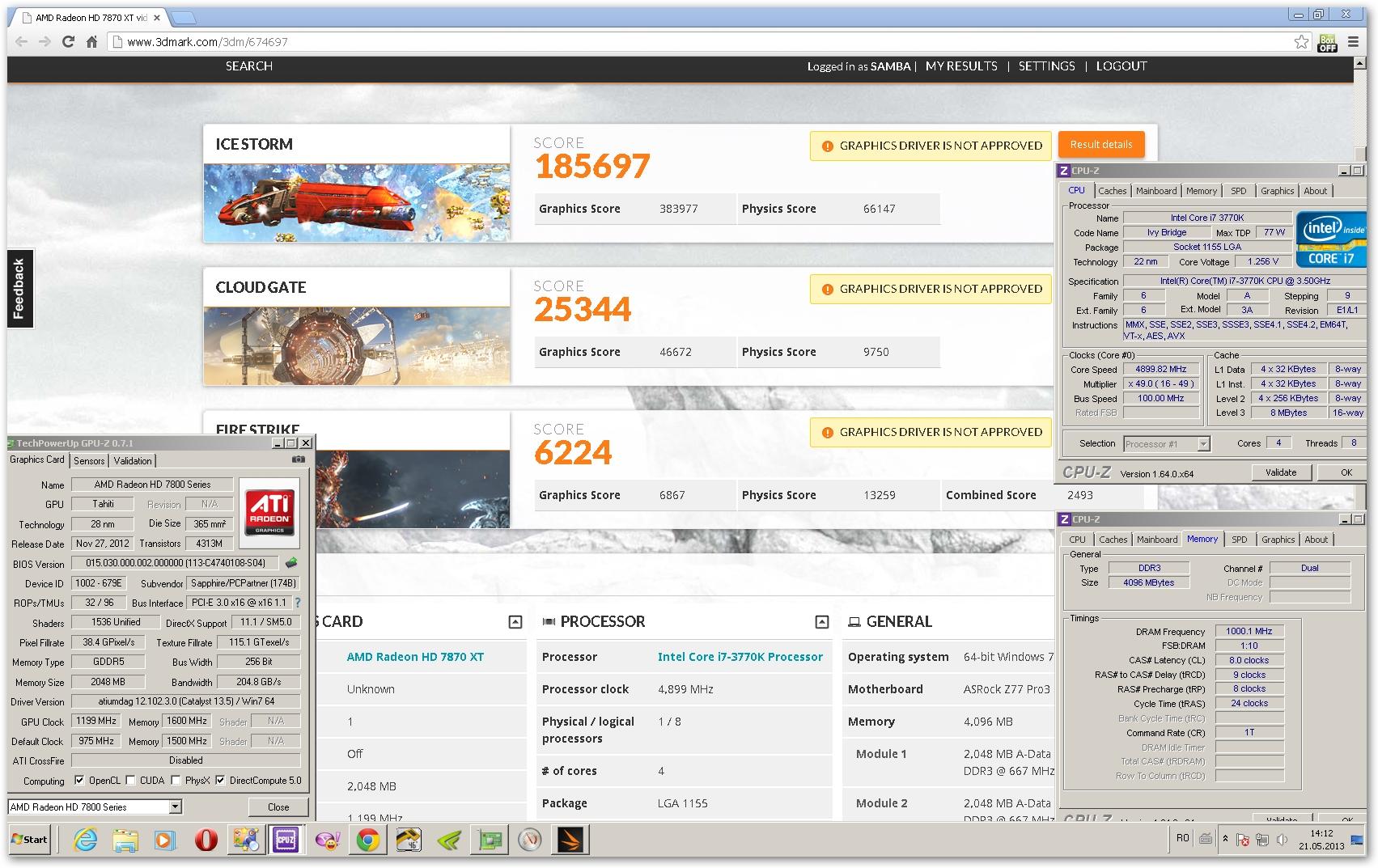Open the Action Center flag tray icon
The height and width of the screenshot is (868, 1378).
pos(1242,840)
